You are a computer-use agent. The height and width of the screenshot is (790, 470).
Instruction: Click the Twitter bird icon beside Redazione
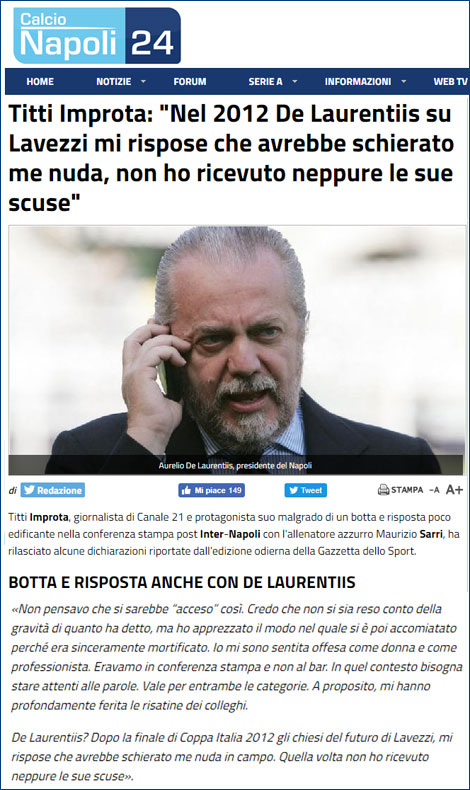tap(29, 490)
